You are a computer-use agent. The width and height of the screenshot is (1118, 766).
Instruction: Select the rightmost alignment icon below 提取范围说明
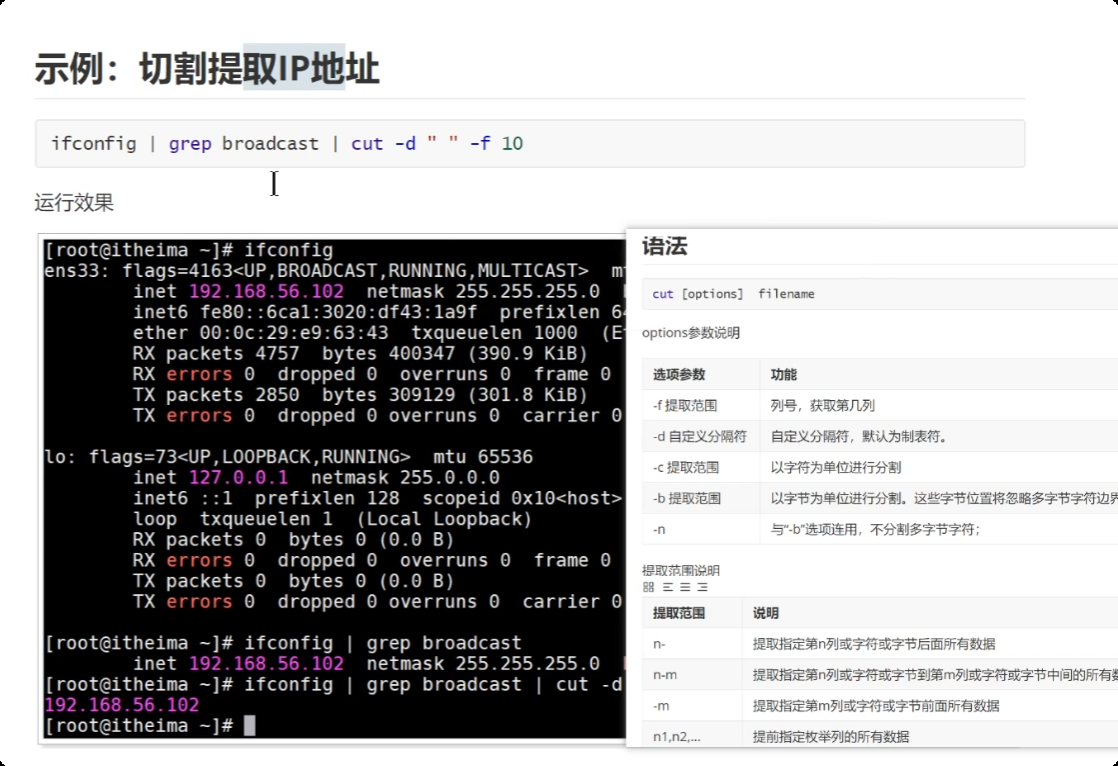(x=702, y=586)
